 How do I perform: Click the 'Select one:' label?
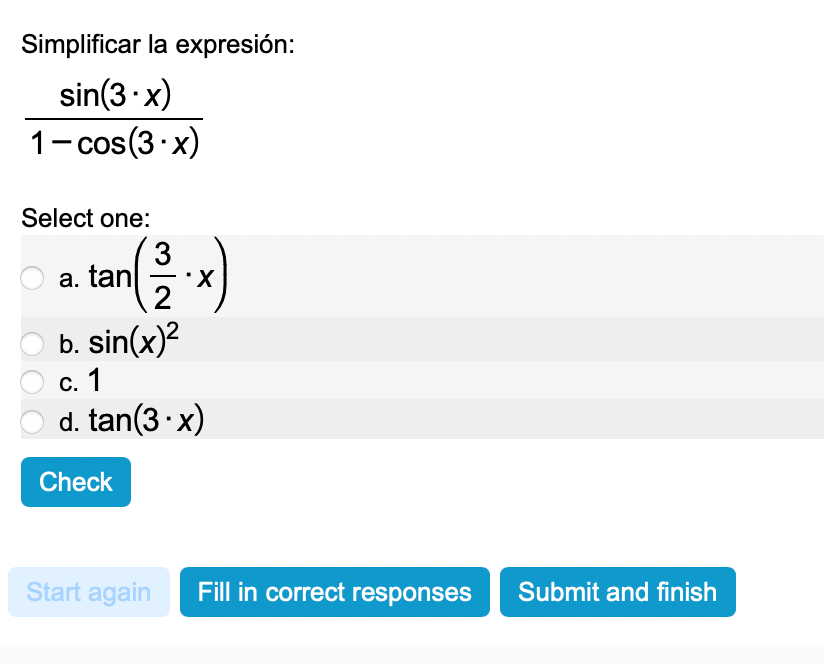point(85,217)
